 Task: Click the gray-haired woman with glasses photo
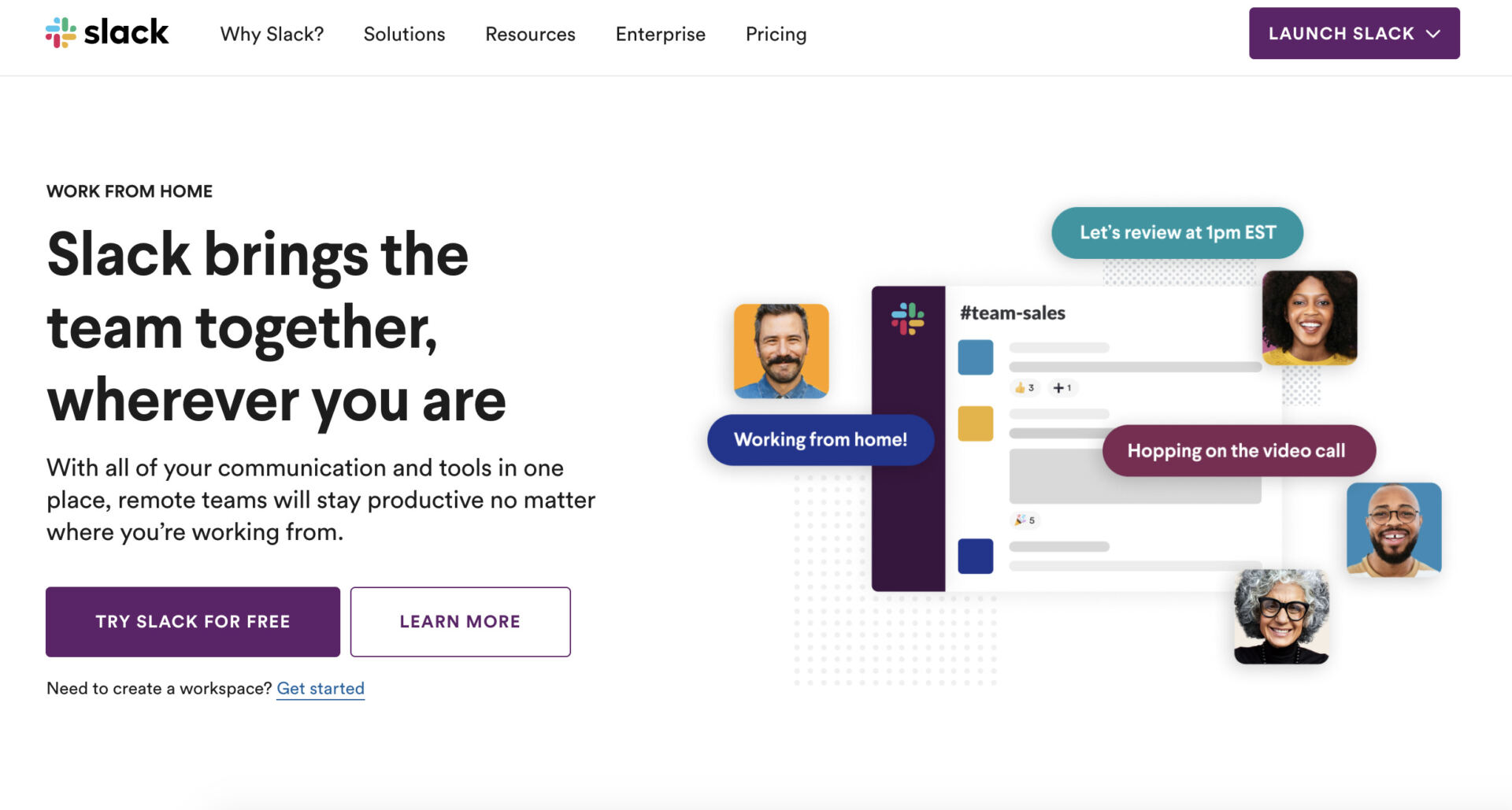[x=1281, y=616]
